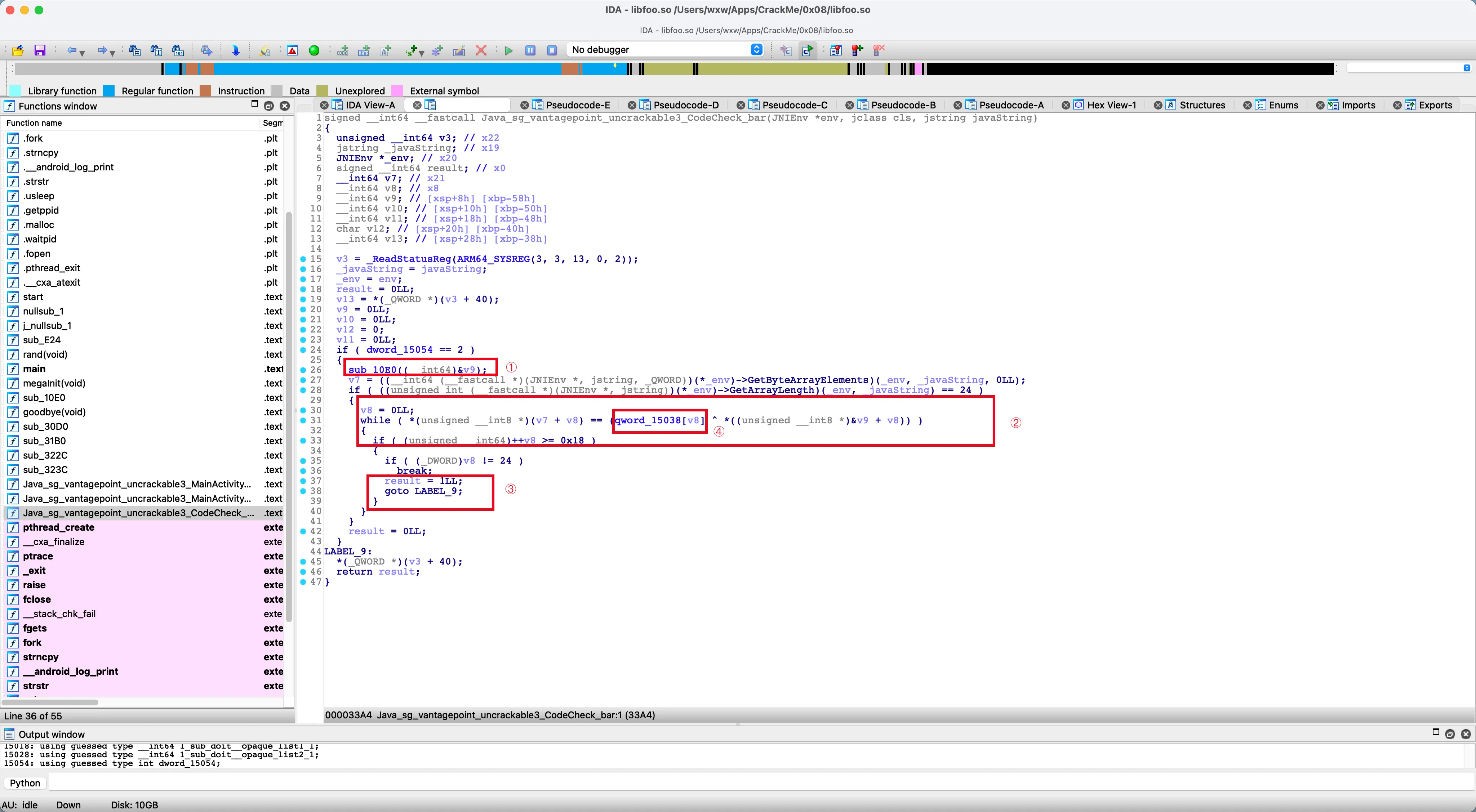Click the green circle toolbar icon
Viewport: 1476px width, 812px height.
[314, 50]
